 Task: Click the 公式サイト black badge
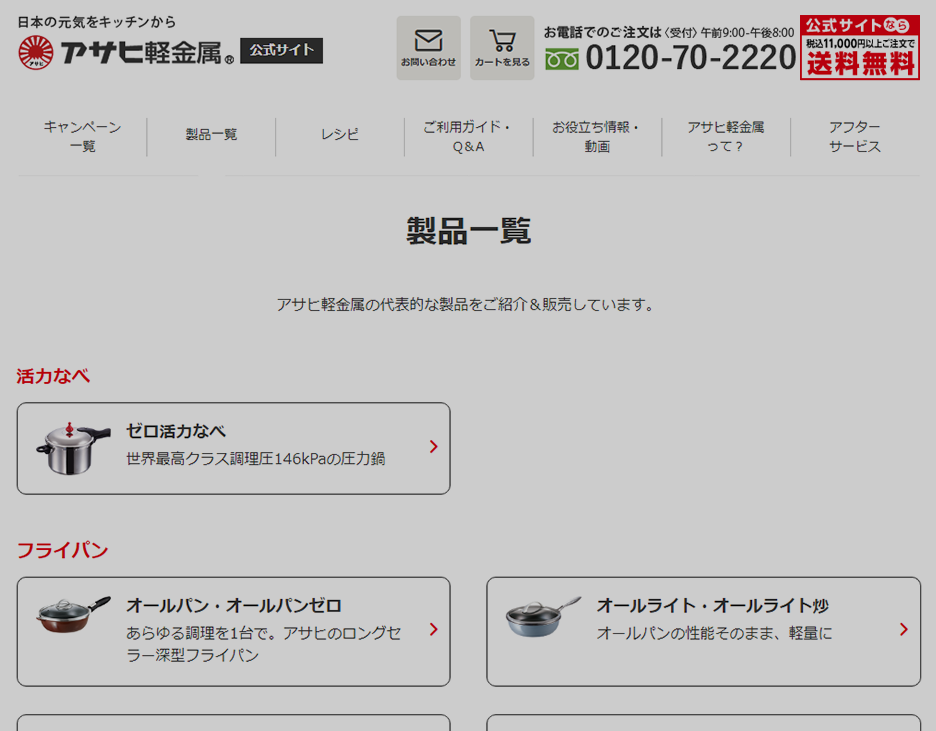tap(282, 50)
